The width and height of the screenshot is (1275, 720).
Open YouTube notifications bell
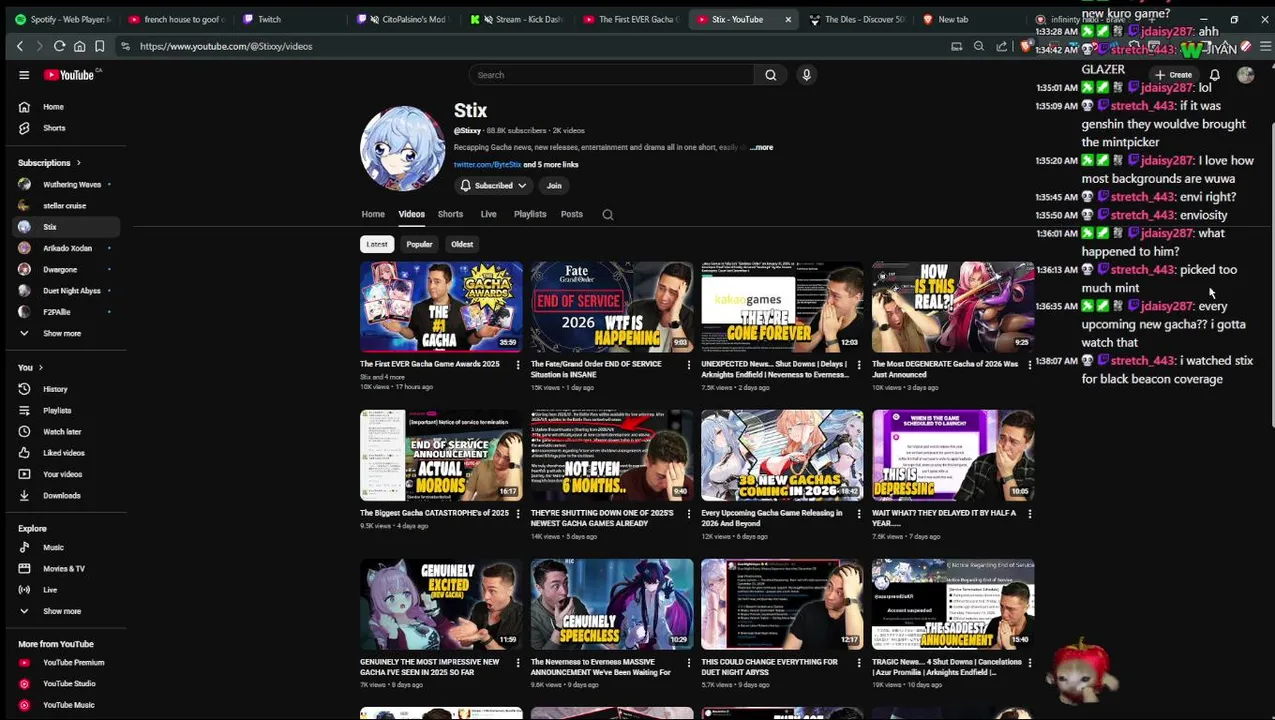point(1214,75)
